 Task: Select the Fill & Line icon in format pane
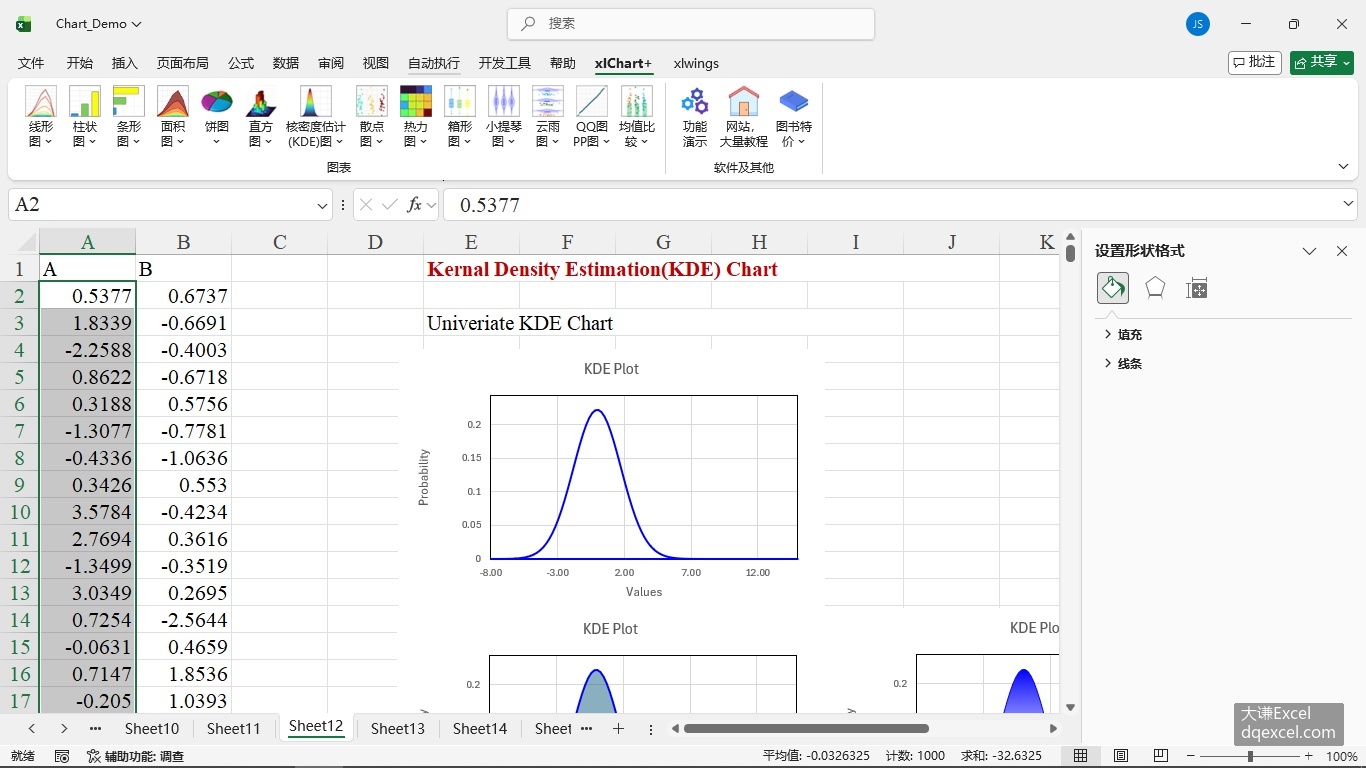coord(1113,288)
